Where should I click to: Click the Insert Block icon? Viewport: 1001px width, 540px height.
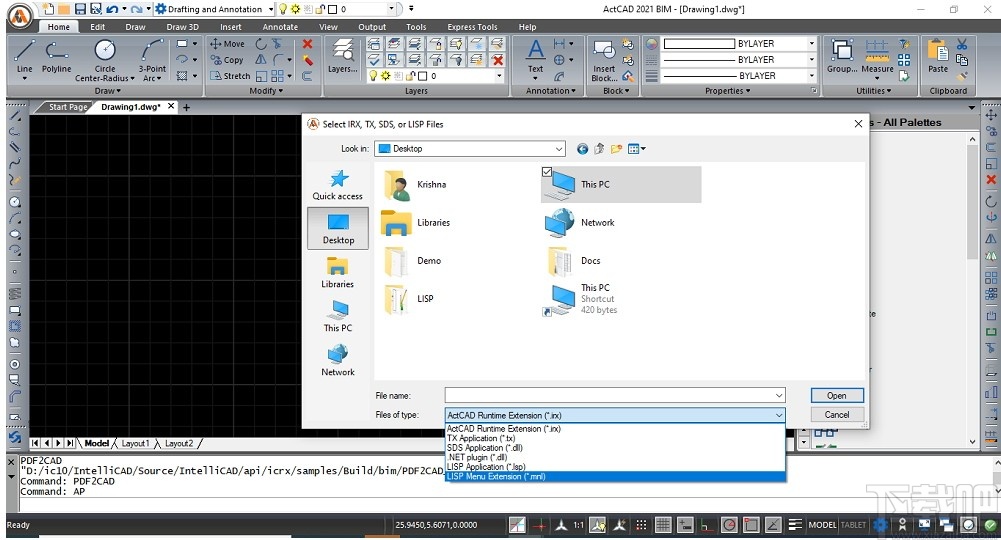[x=603, y=61]
